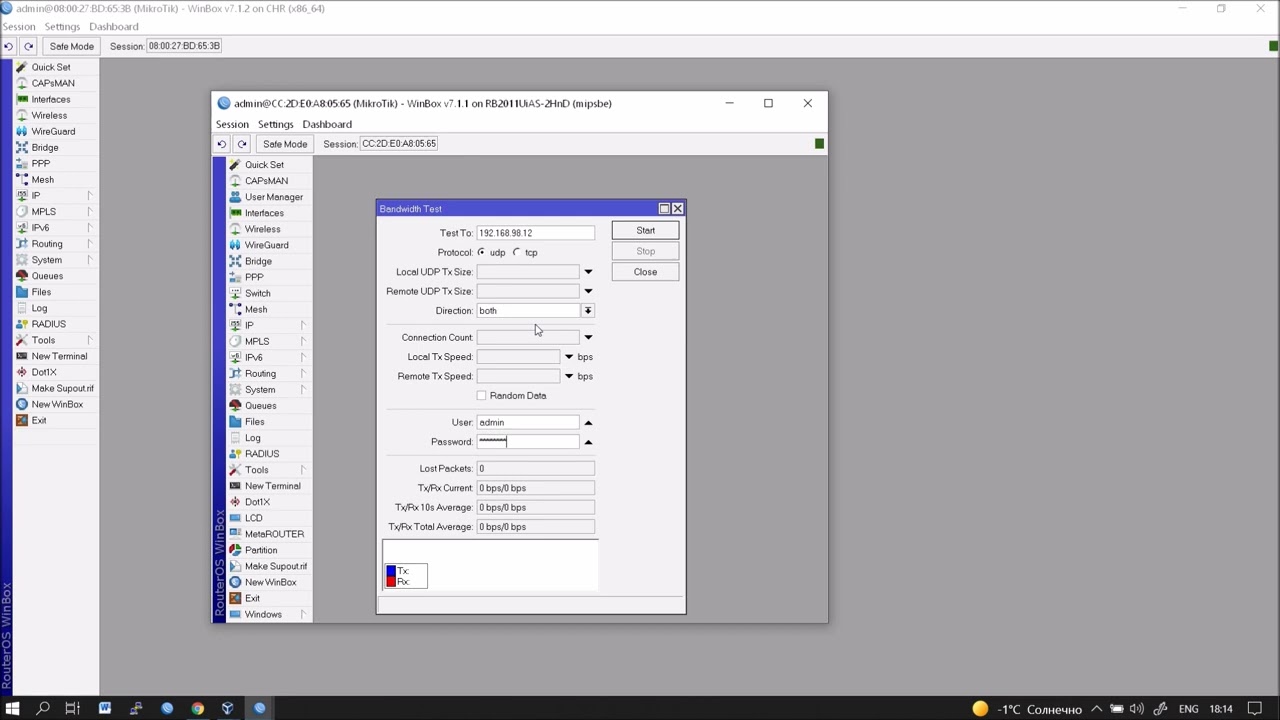Click the Undo arrow in the RB2011 toolbar
Image resolution: width=1280 pixels, height=720 pixels.
pyautogui.click(x=222, y=144)
